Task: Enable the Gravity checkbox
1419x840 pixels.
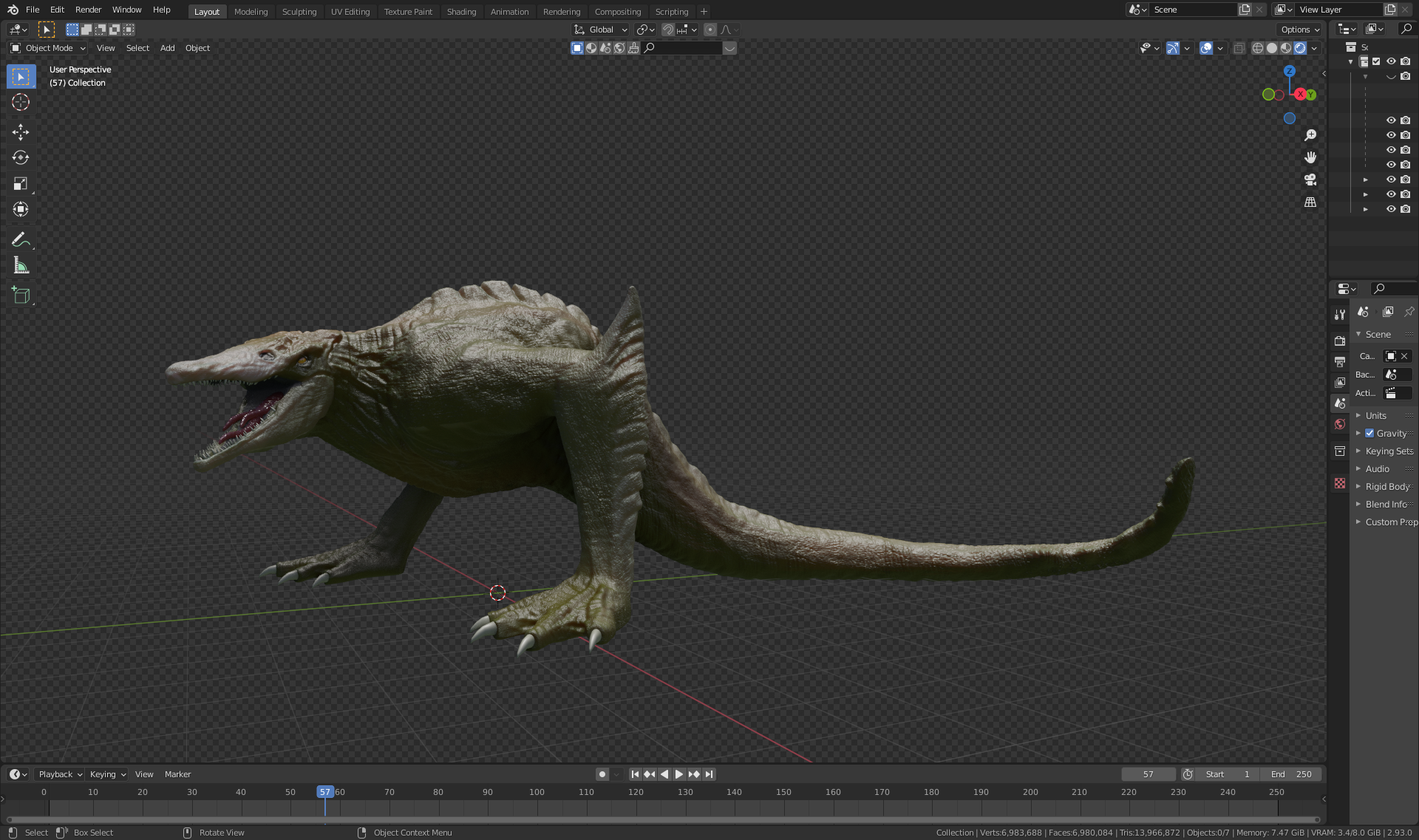Action: click(x=1369, y=433)
